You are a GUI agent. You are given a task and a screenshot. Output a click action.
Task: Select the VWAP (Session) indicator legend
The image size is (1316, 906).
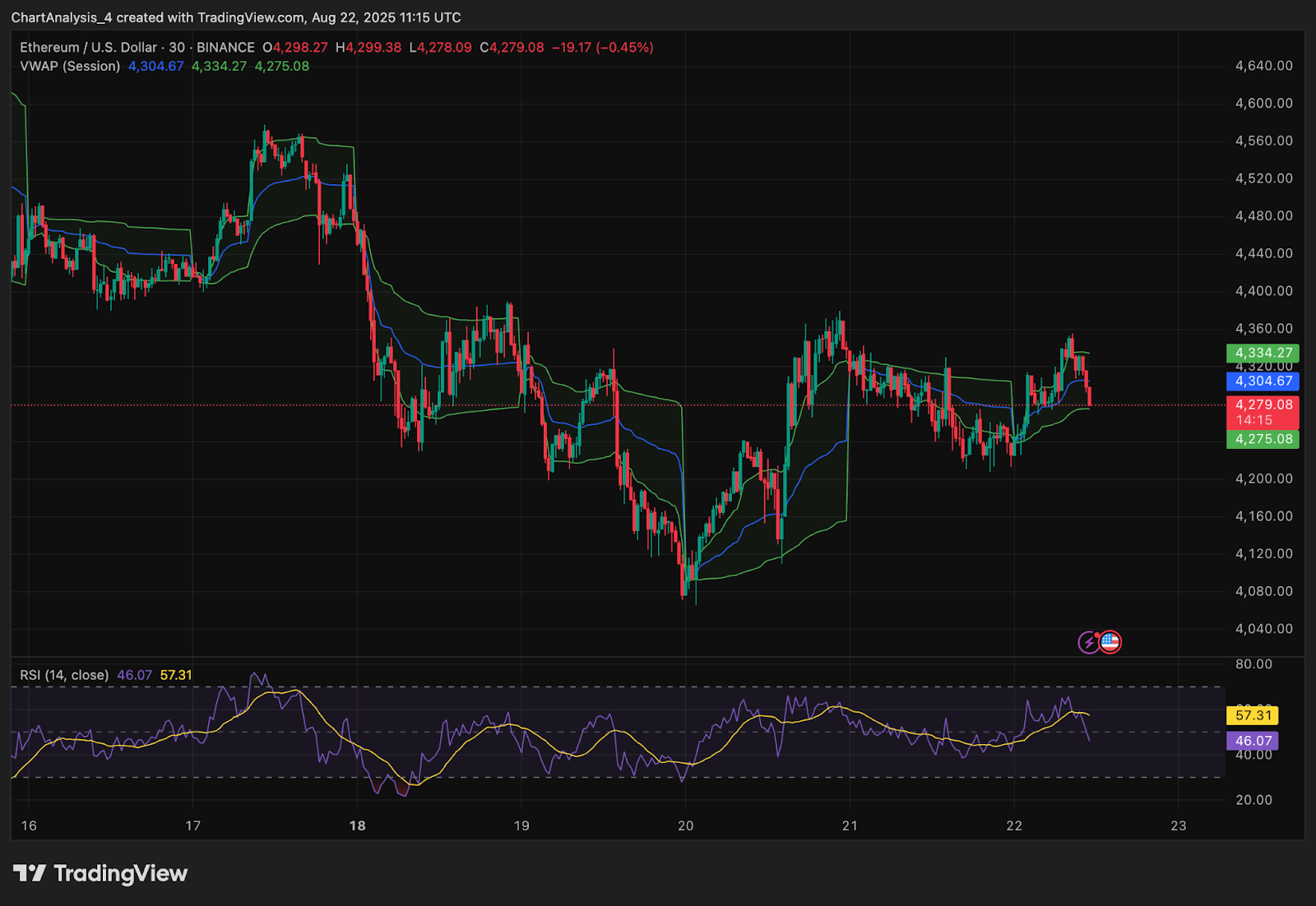tap(70, 67)
